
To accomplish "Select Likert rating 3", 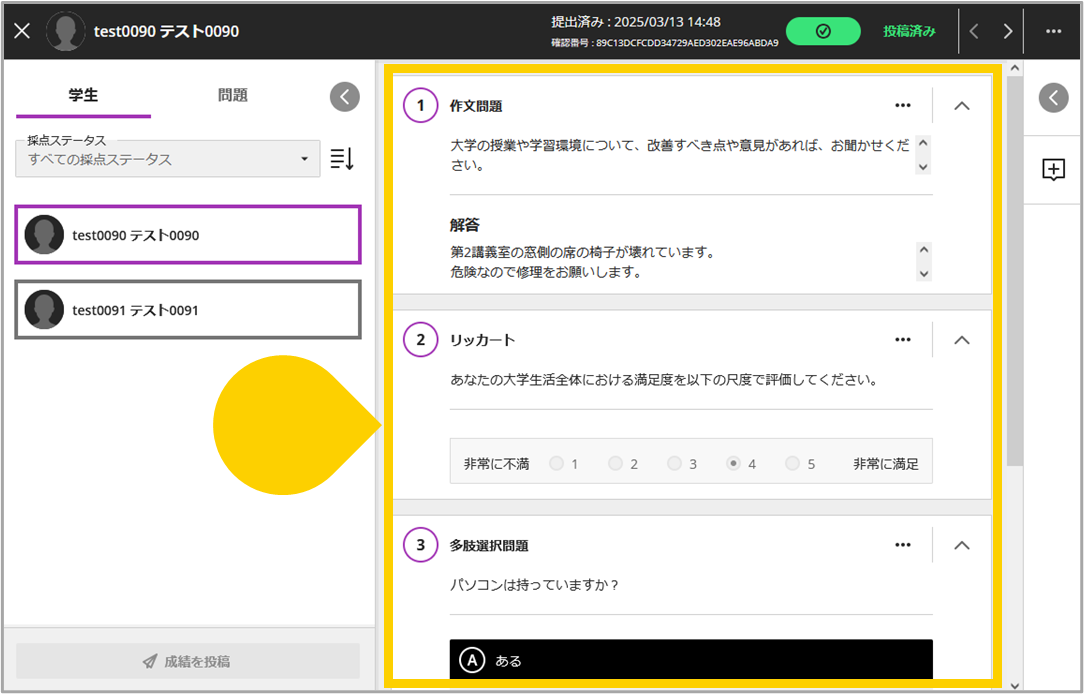I will pos(674,463).
